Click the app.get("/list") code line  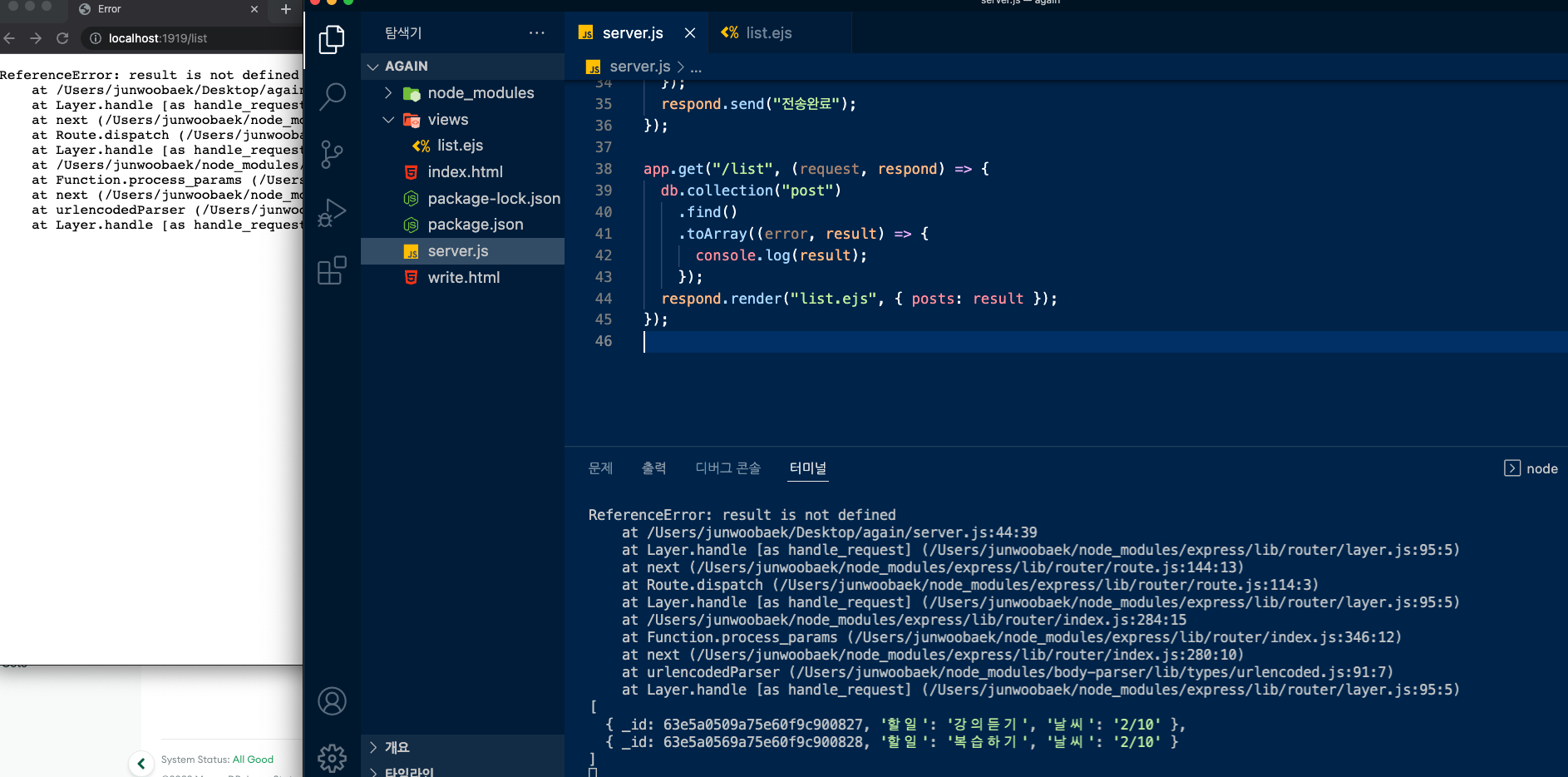816,169
